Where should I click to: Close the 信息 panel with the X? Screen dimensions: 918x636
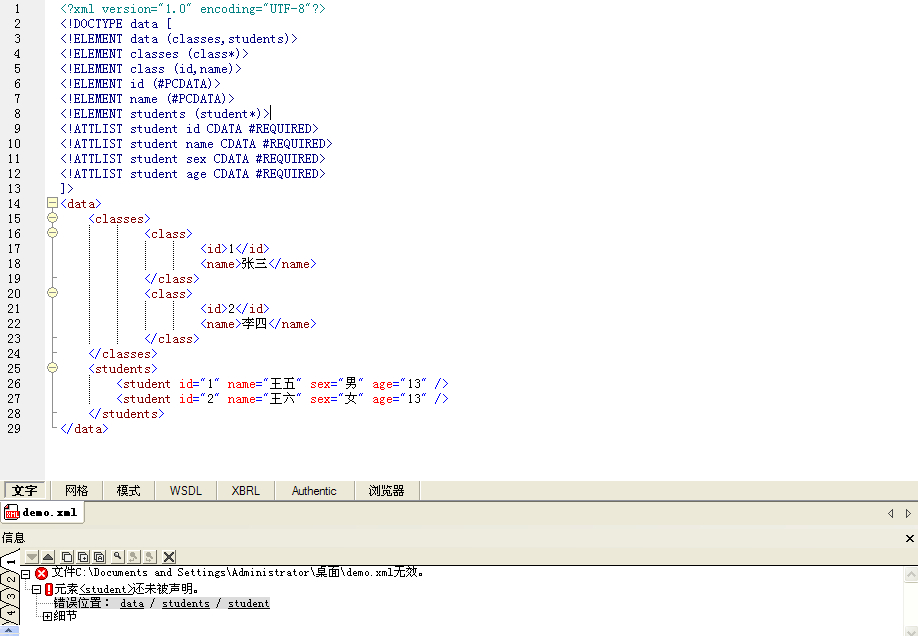910,538
